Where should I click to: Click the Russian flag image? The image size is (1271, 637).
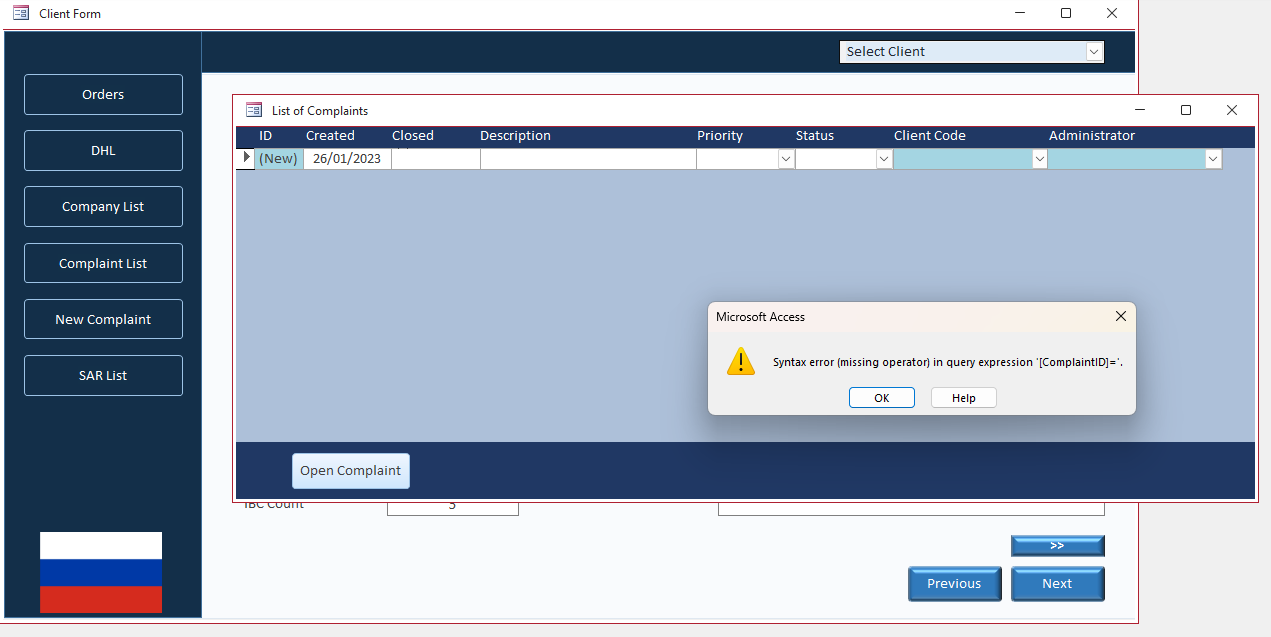(101, 572)
